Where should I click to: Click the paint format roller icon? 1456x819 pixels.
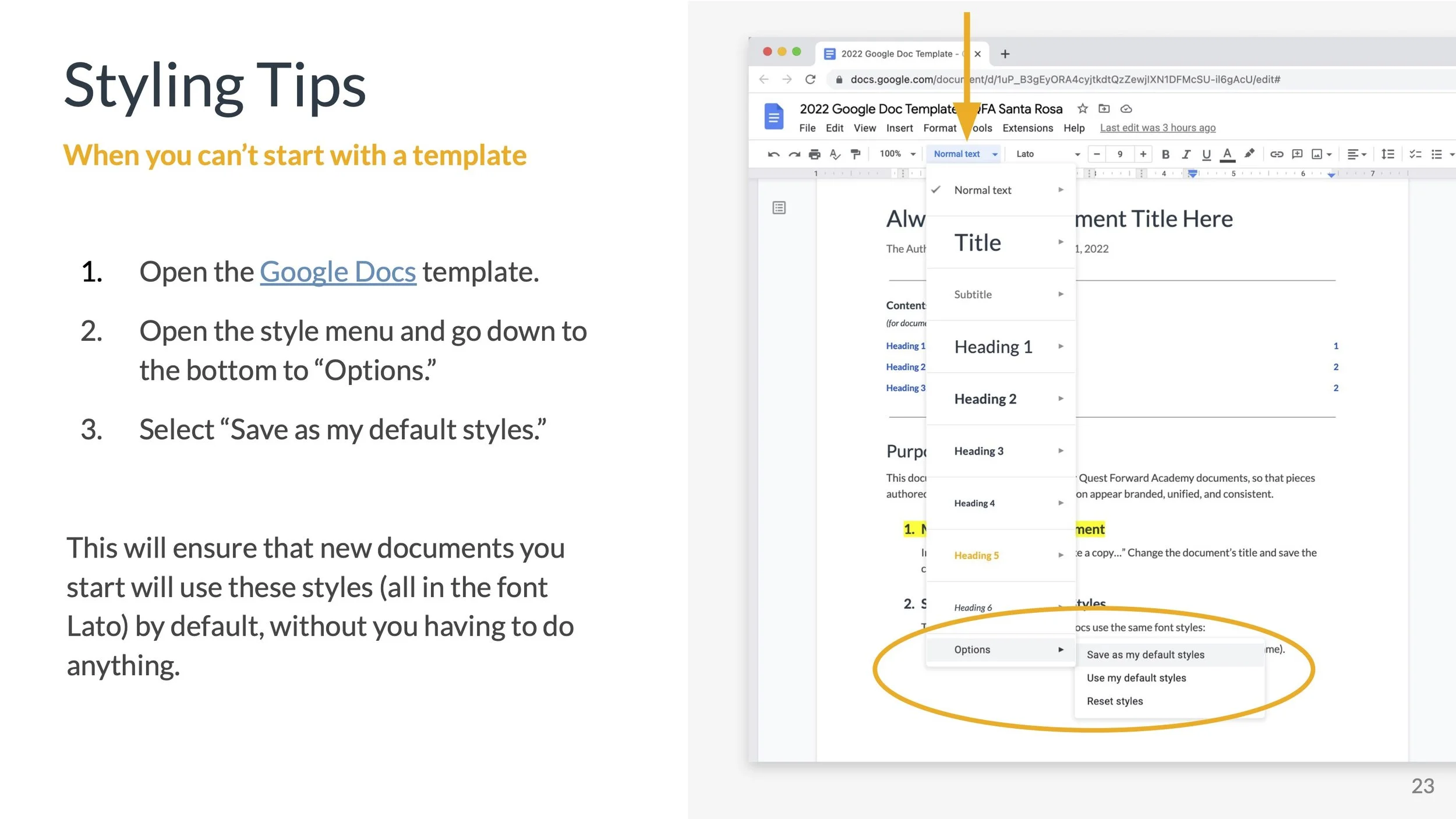(855, 154)
